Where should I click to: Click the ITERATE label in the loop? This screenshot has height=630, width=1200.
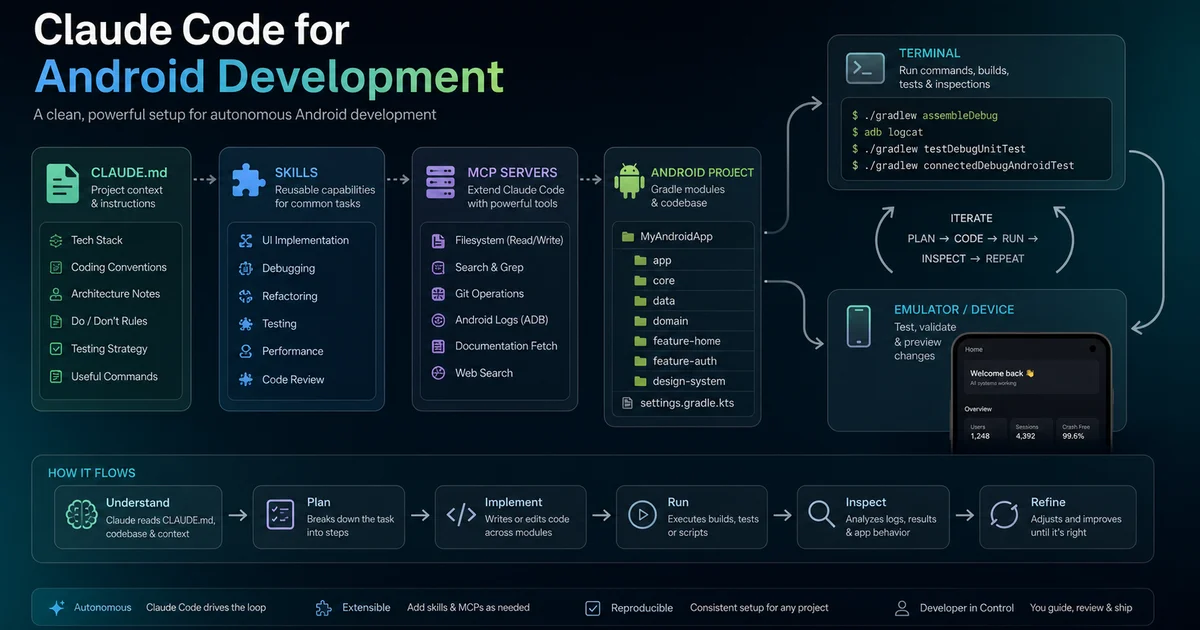tap(971, 218)
